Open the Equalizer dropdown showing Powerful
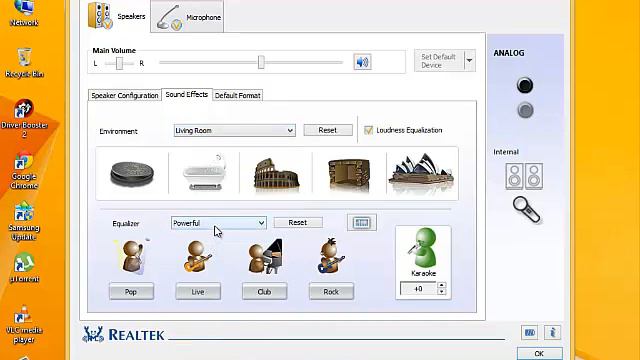Screen dimensions: 640x360 coord(219,223)
